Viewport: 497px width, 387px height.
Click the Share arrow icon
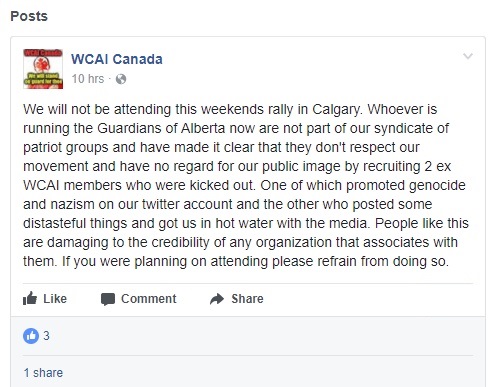click(x=217, y=299)
